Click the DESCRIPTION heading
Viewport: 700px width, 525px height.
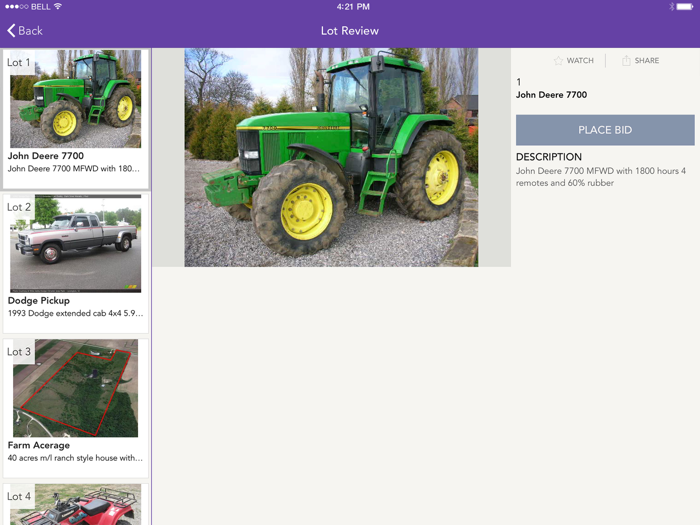click(x=549, y=157)
